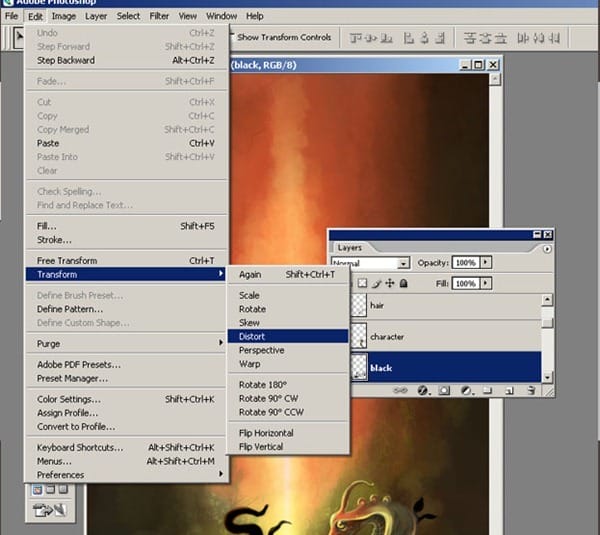Expand the Fill slider arrow
The image size is (600, 535).
click(486, 284)
